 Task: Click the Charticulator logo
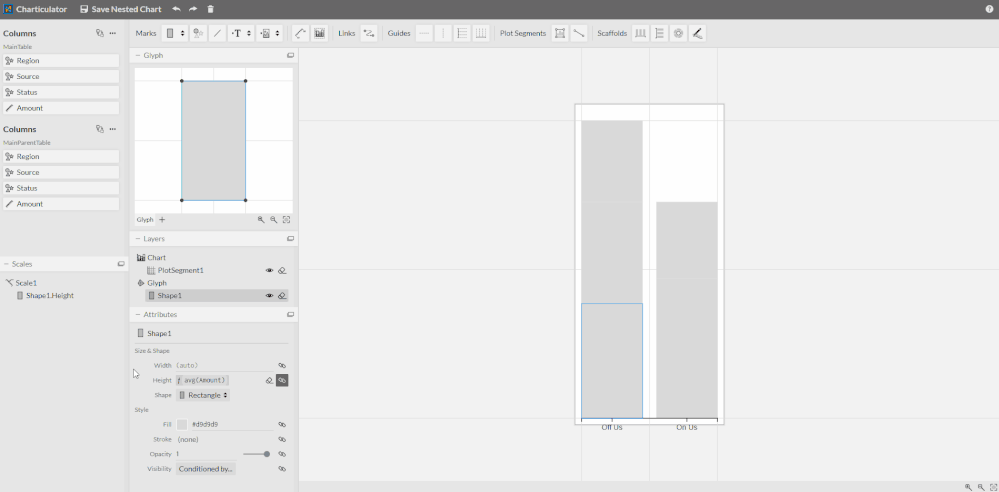8,10
